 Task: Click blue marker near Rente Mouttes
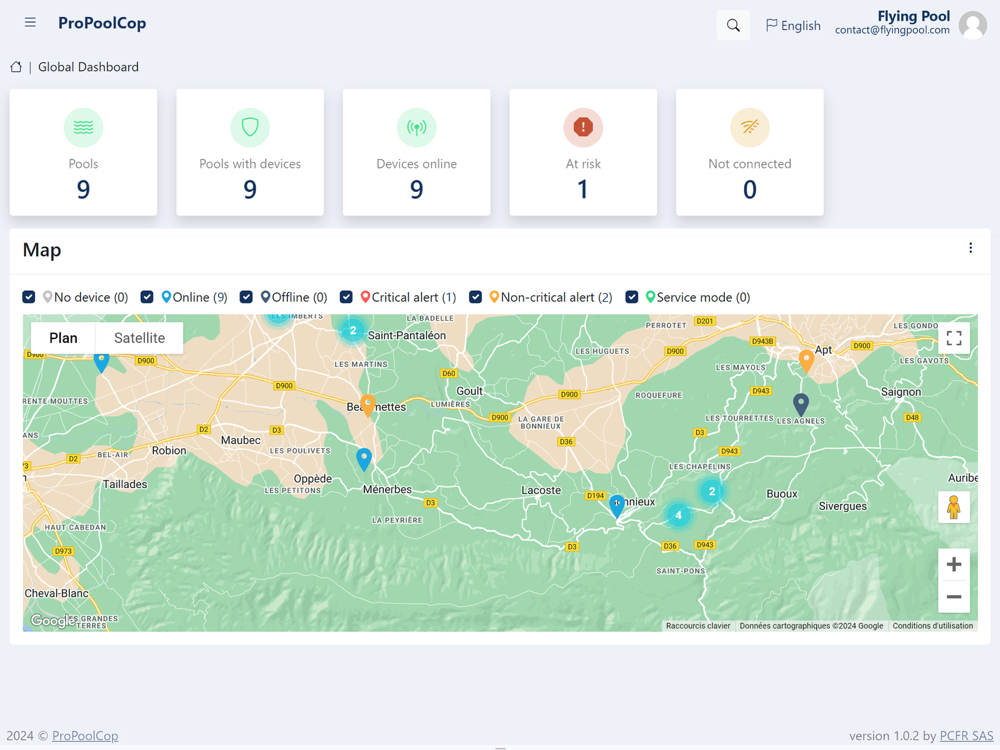[x=101, y=362]
